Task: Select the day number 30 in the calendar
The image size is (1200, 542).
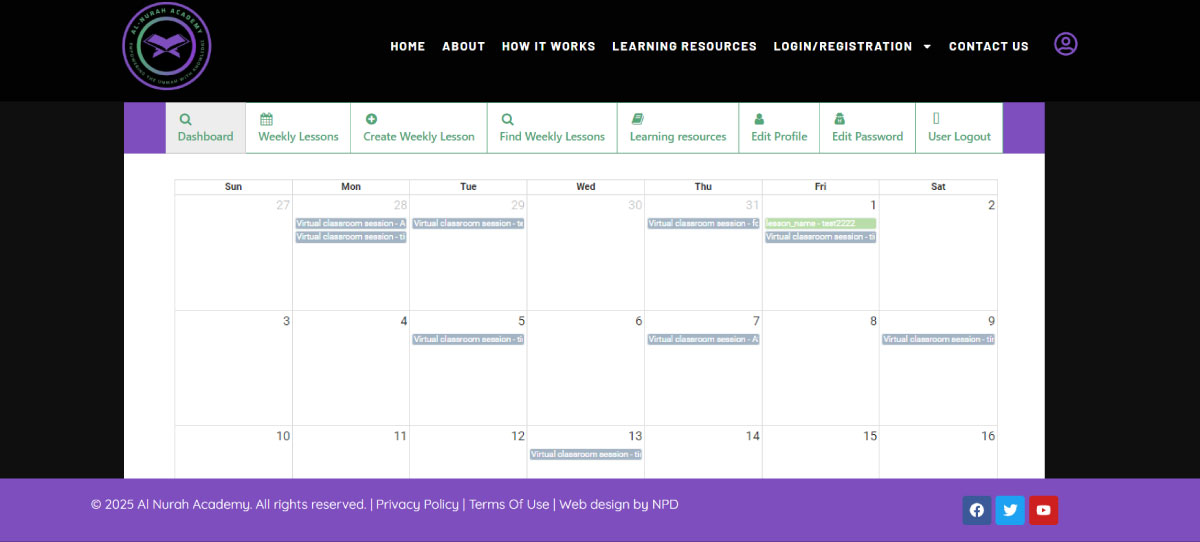Action: pos(635,205)
